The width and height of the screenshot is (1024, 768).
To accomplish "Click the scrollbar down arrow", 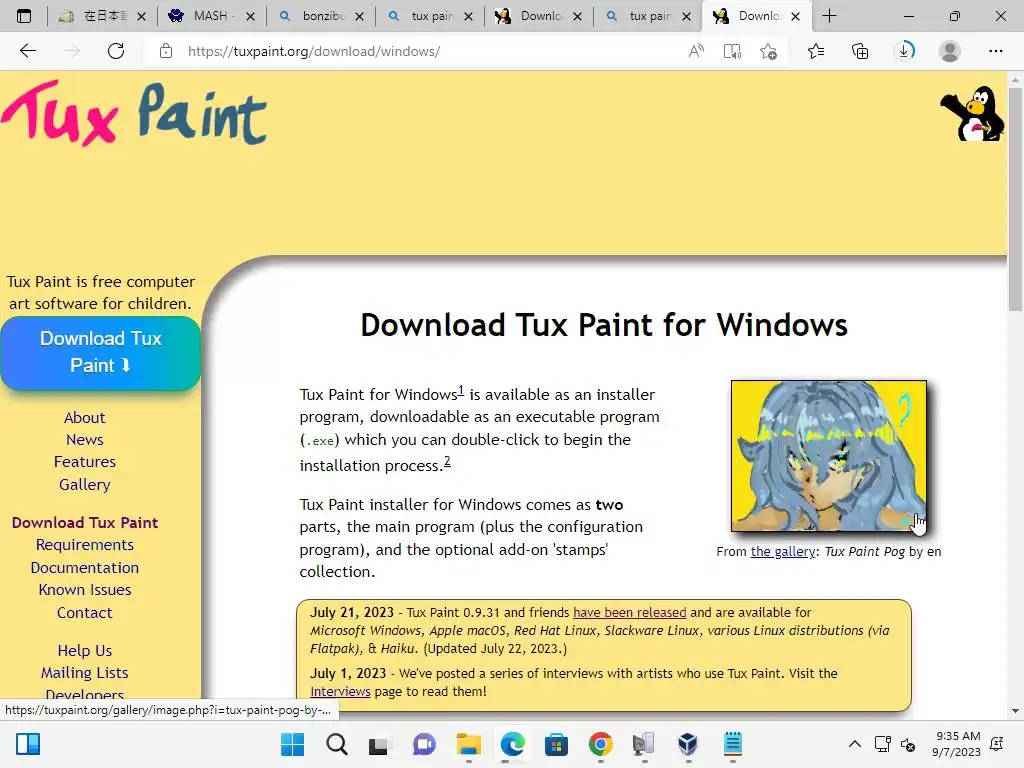I will coord(1015,711).
